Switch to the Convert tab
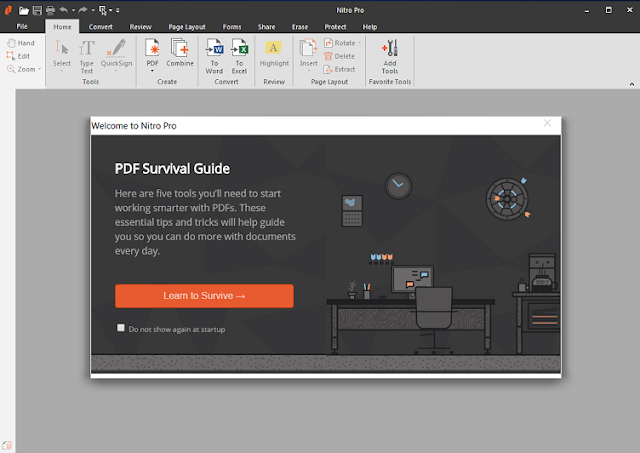This screenshot has width=640, height=453. [x=100, y=27]
